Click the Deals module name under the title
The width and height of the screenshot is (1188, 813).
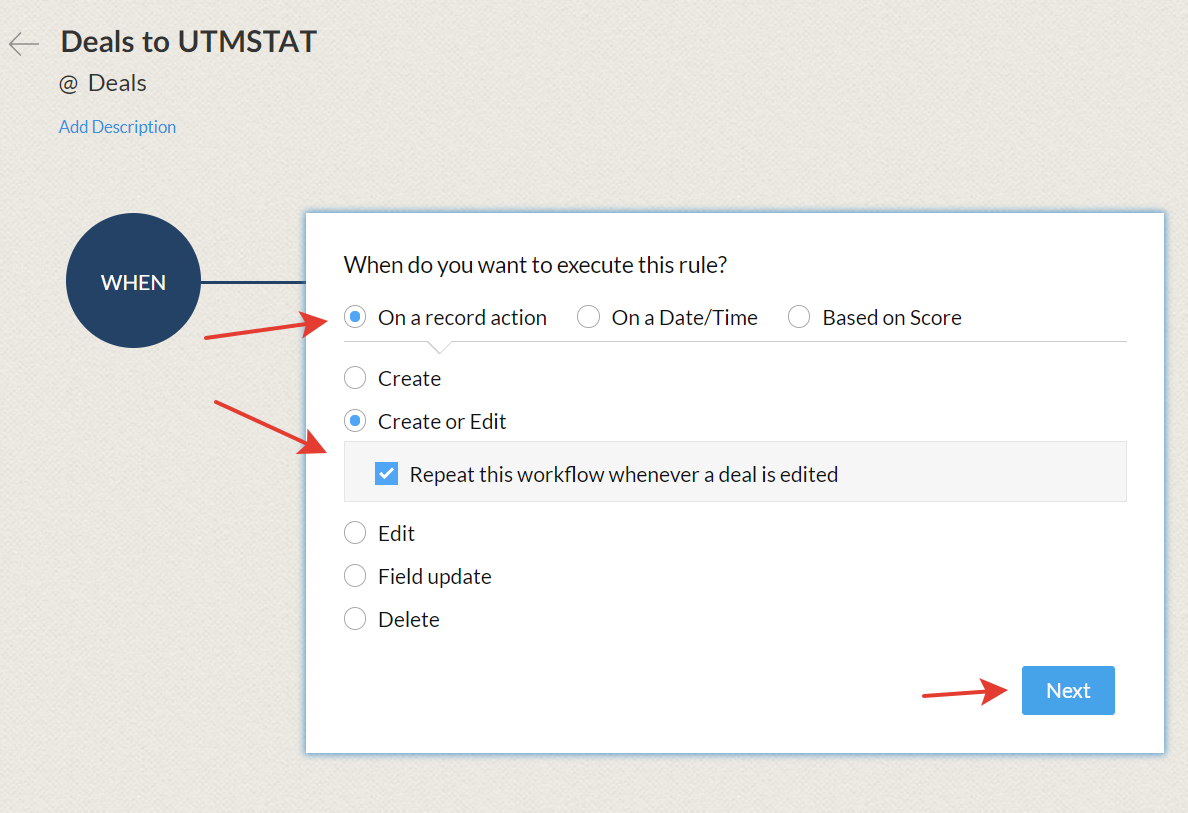pyautogui.click(x=117, y=84)
